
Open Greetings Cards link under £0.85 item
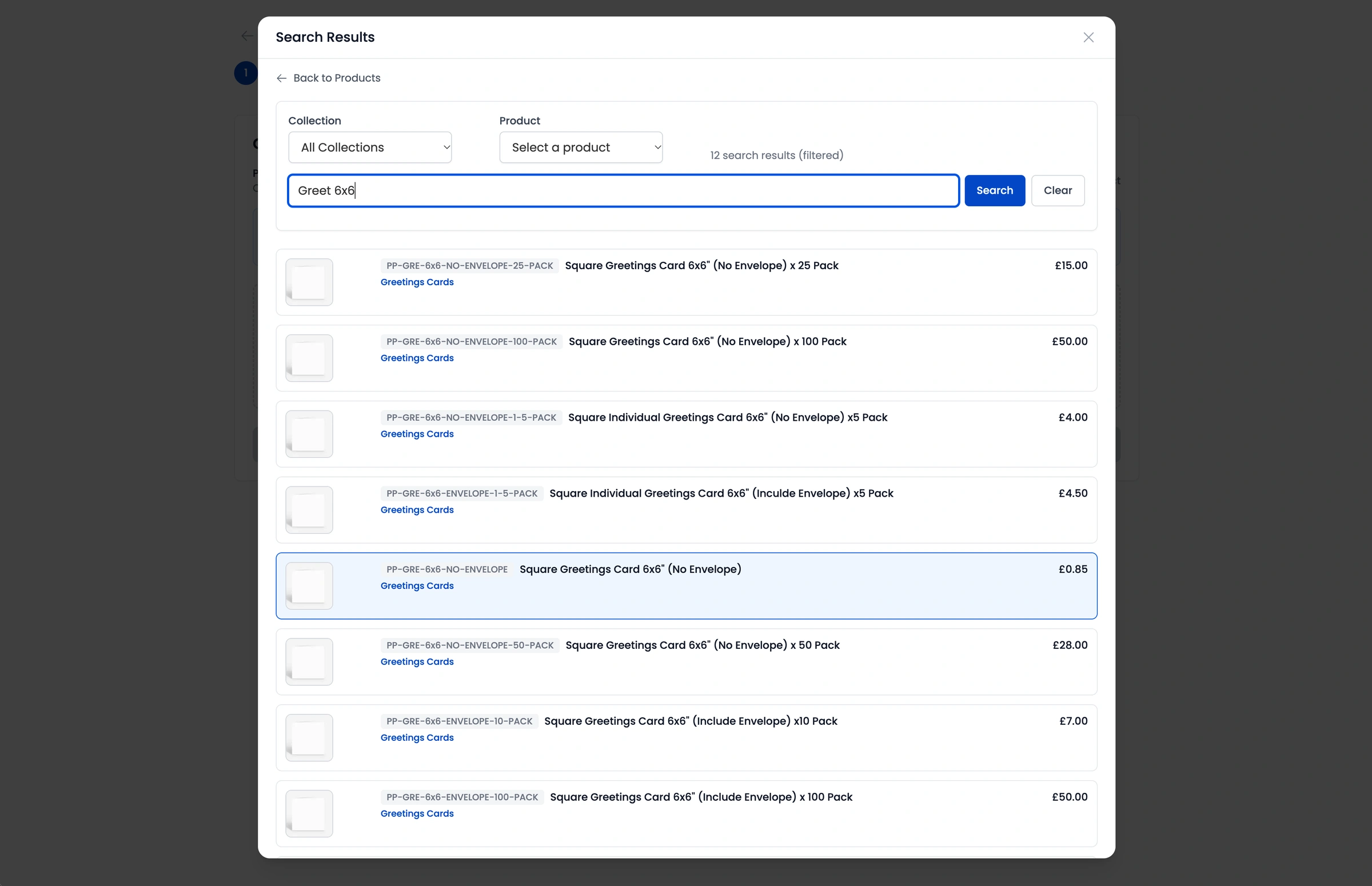(417, 586)
